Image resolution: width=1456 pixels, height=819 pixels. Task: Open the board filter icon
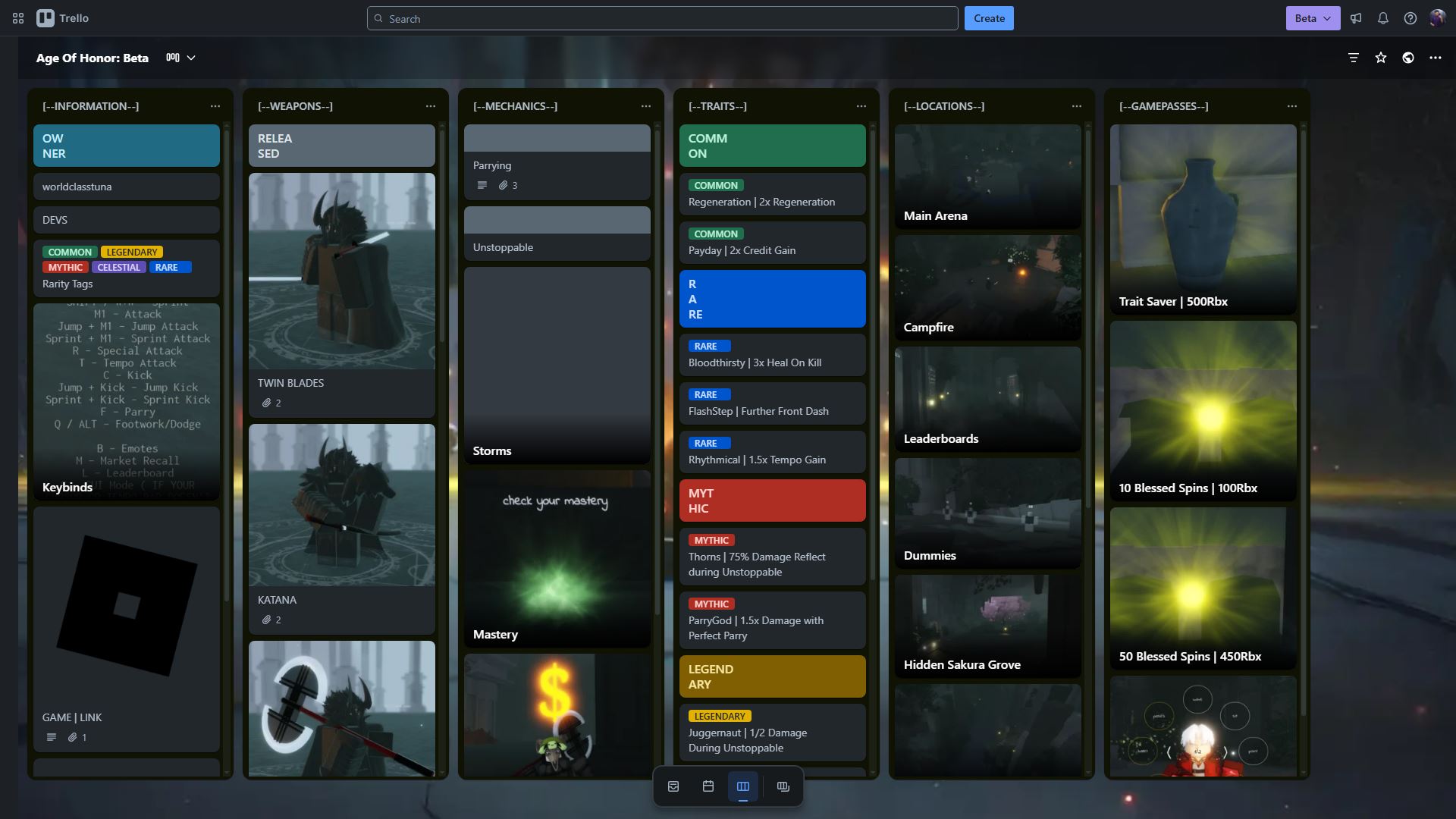tap(1354, 58)
